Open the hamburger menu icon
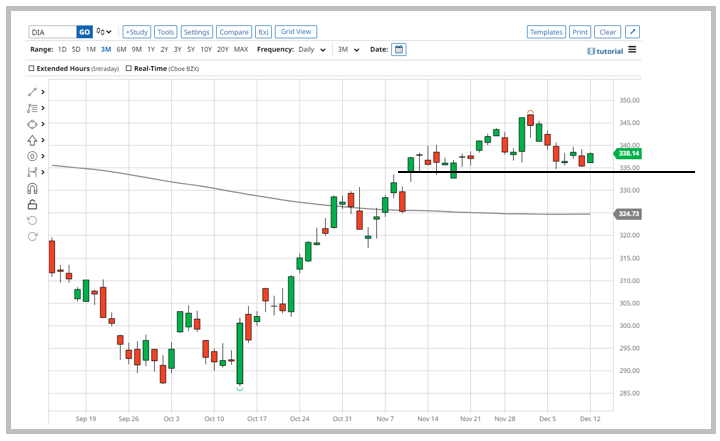The width and height of the screenshot is (720, 441). pos(632,50)
